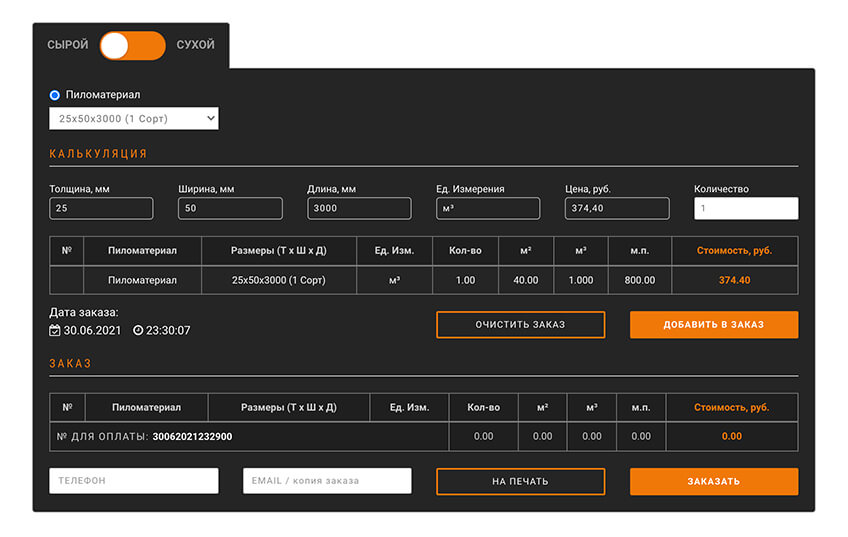Click the Толщина, мм field

tap(101, 208)
